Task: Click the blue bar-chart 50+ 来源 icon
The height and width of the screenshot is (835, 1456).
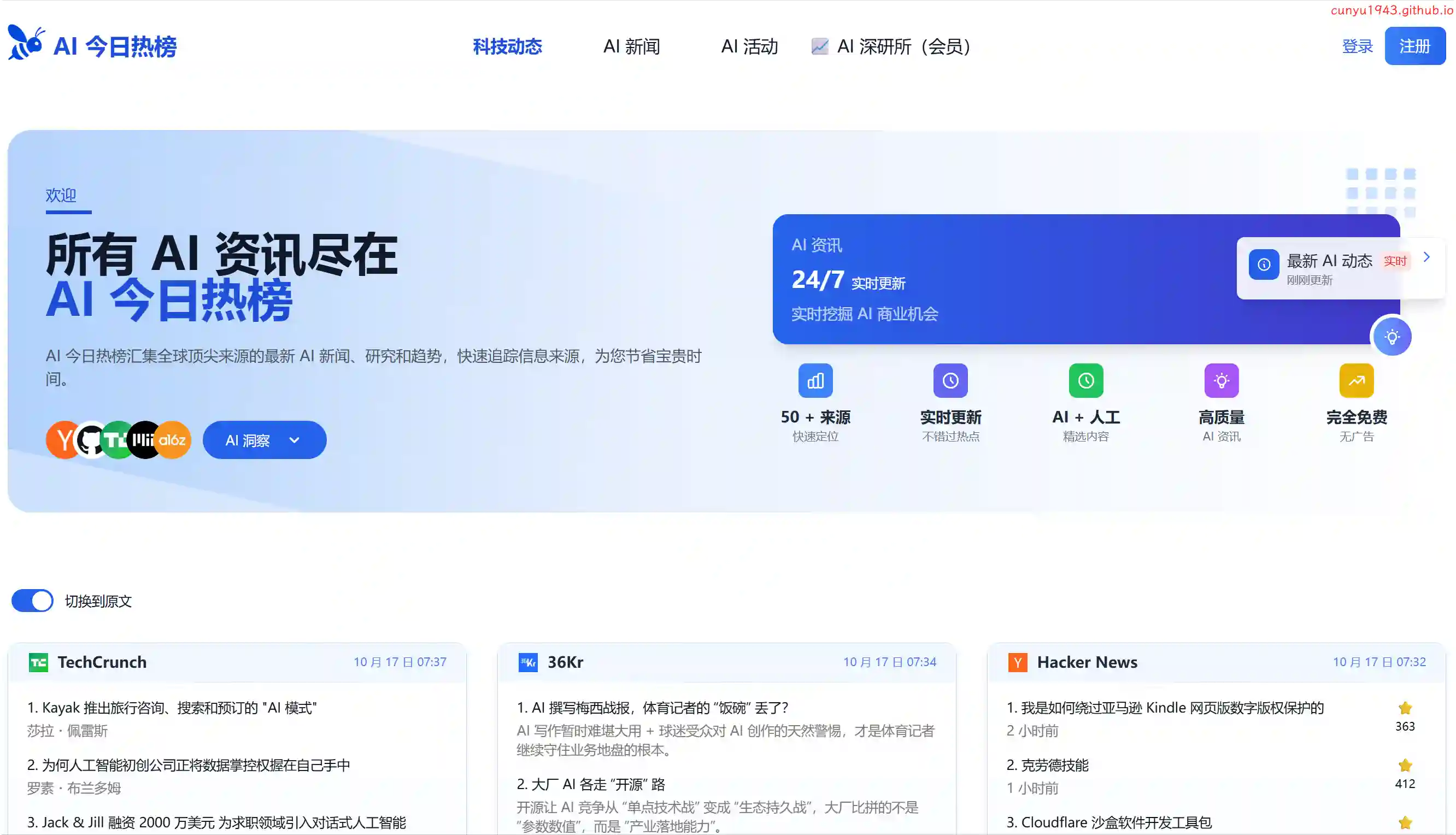Action: point(815,380)
